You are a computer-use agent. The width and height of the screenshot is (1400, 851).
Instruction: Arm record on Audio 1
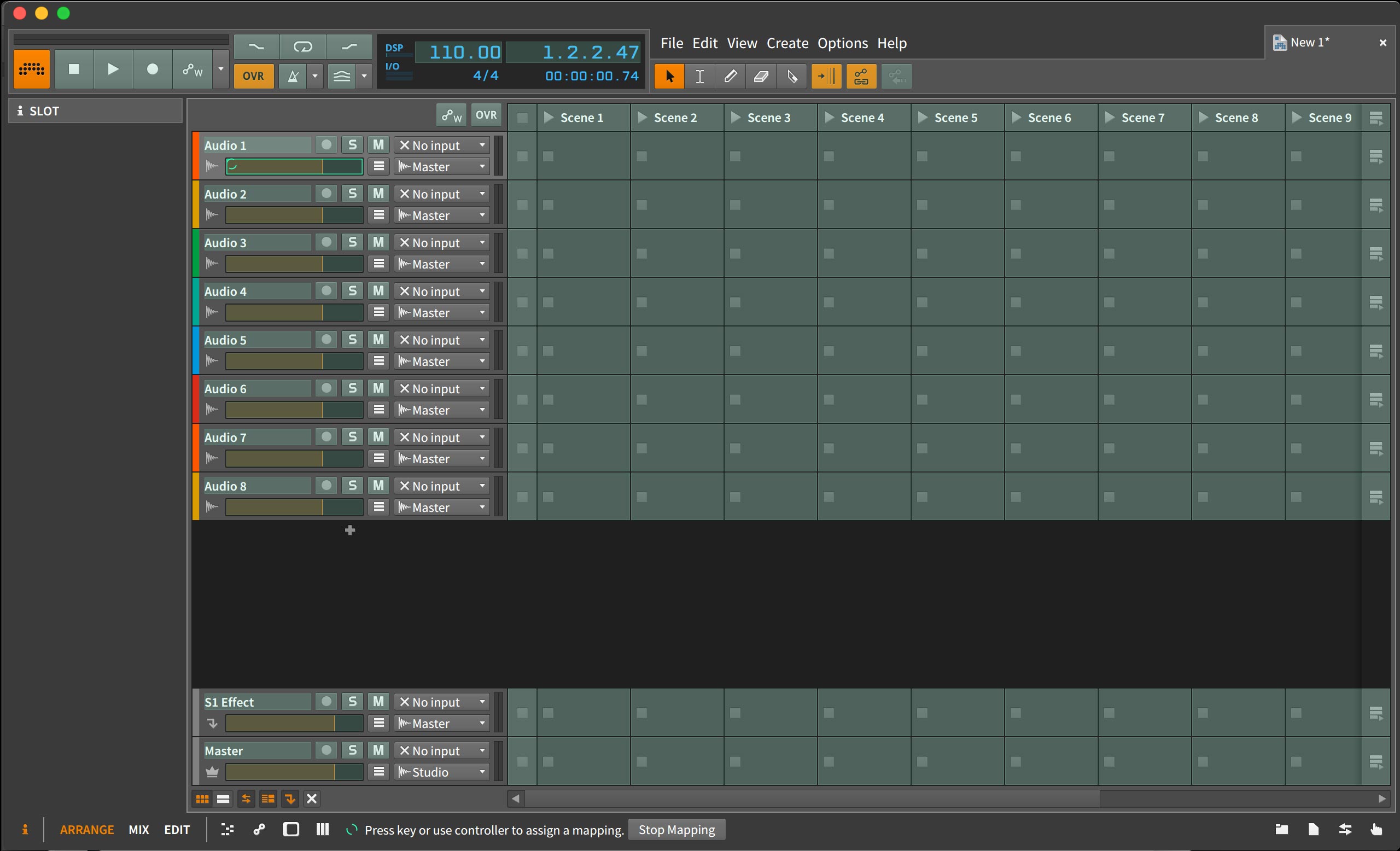[x=326, y=144]
